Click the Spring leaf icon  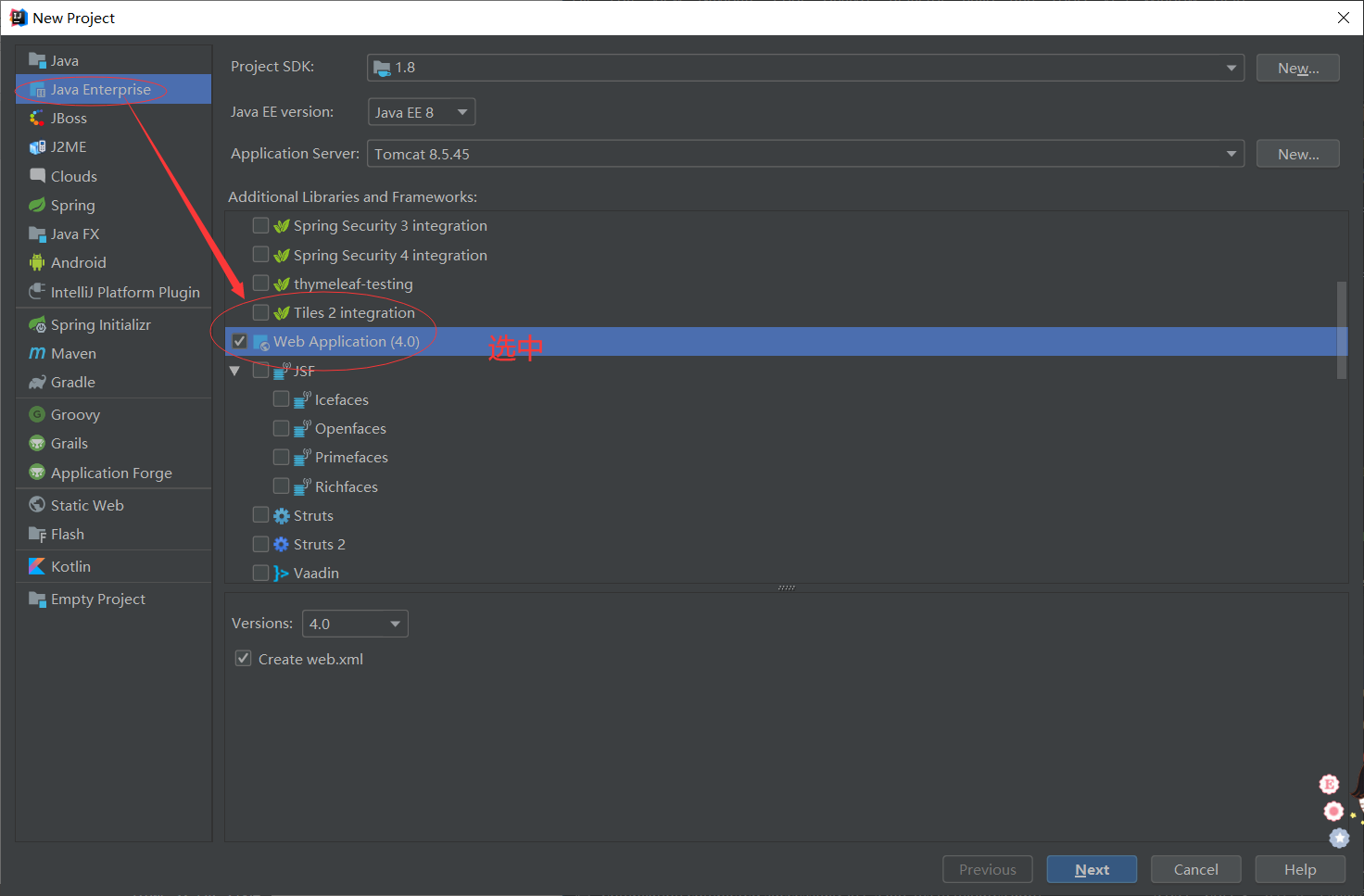click(x=37, y=205)
